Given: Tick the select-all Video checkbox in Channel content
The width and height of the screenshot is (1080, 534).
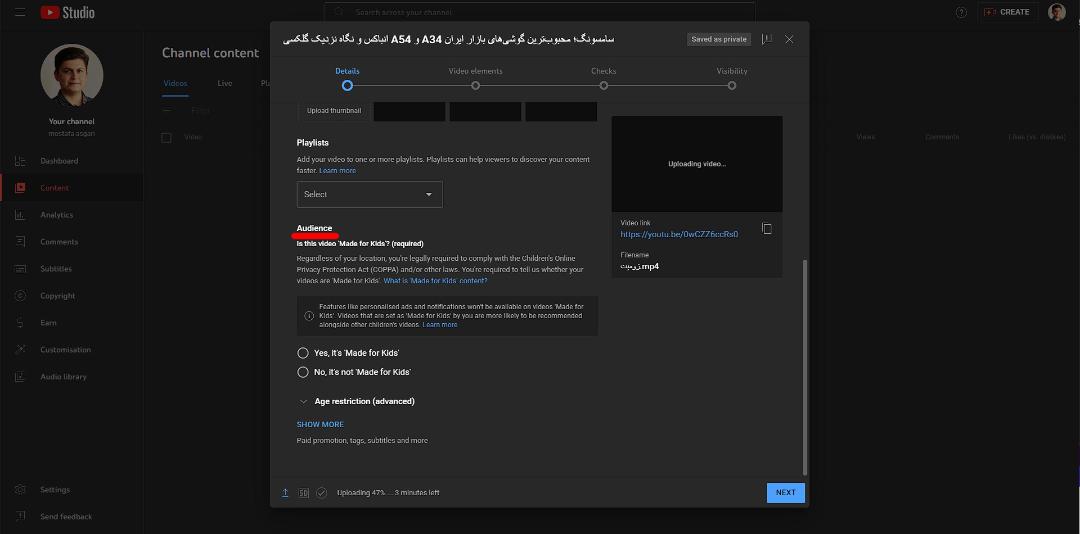Looking at the screenshot, I should (166, 137).
